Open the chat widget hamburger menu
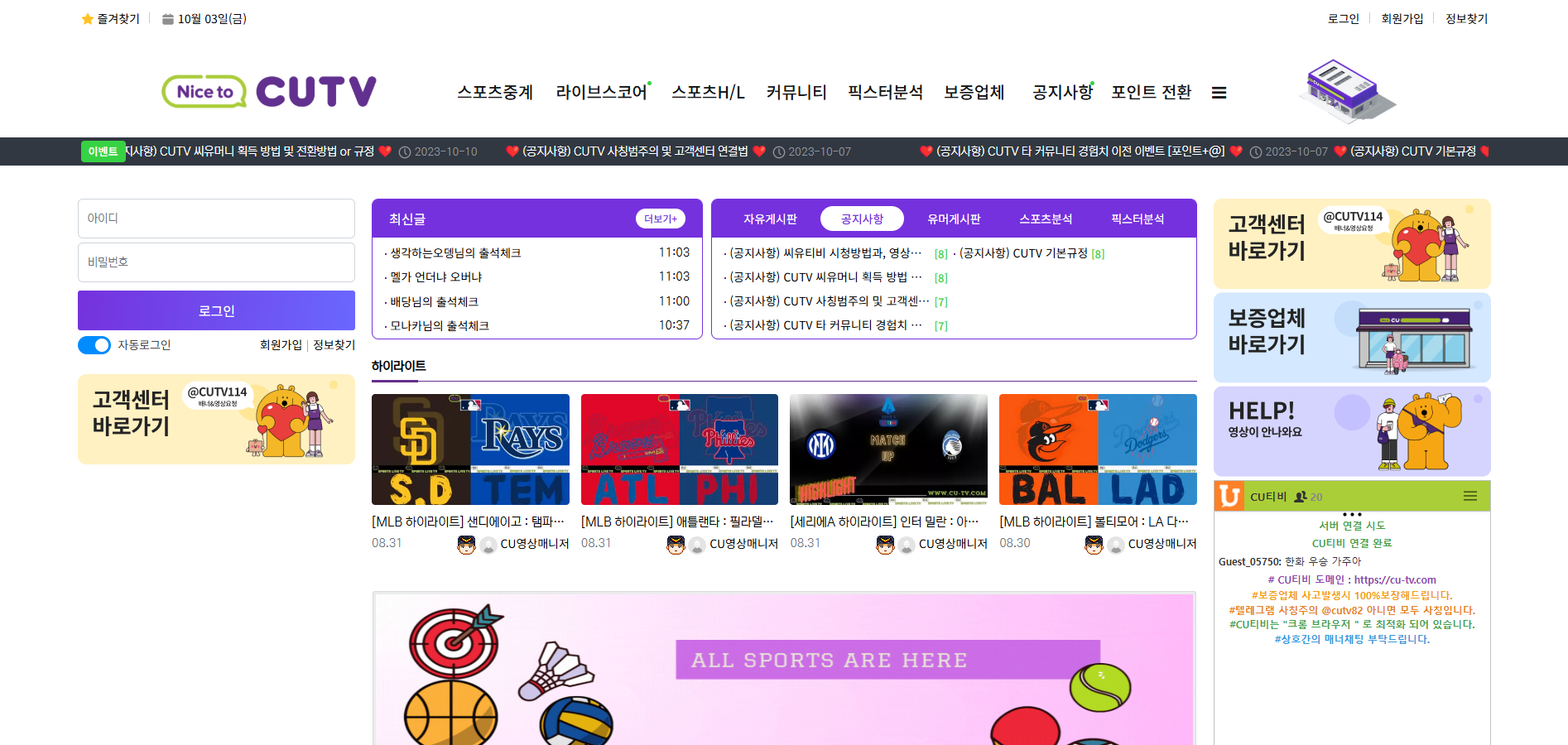The width and height of the screenshot is (1568, 745). (1469, 496)
